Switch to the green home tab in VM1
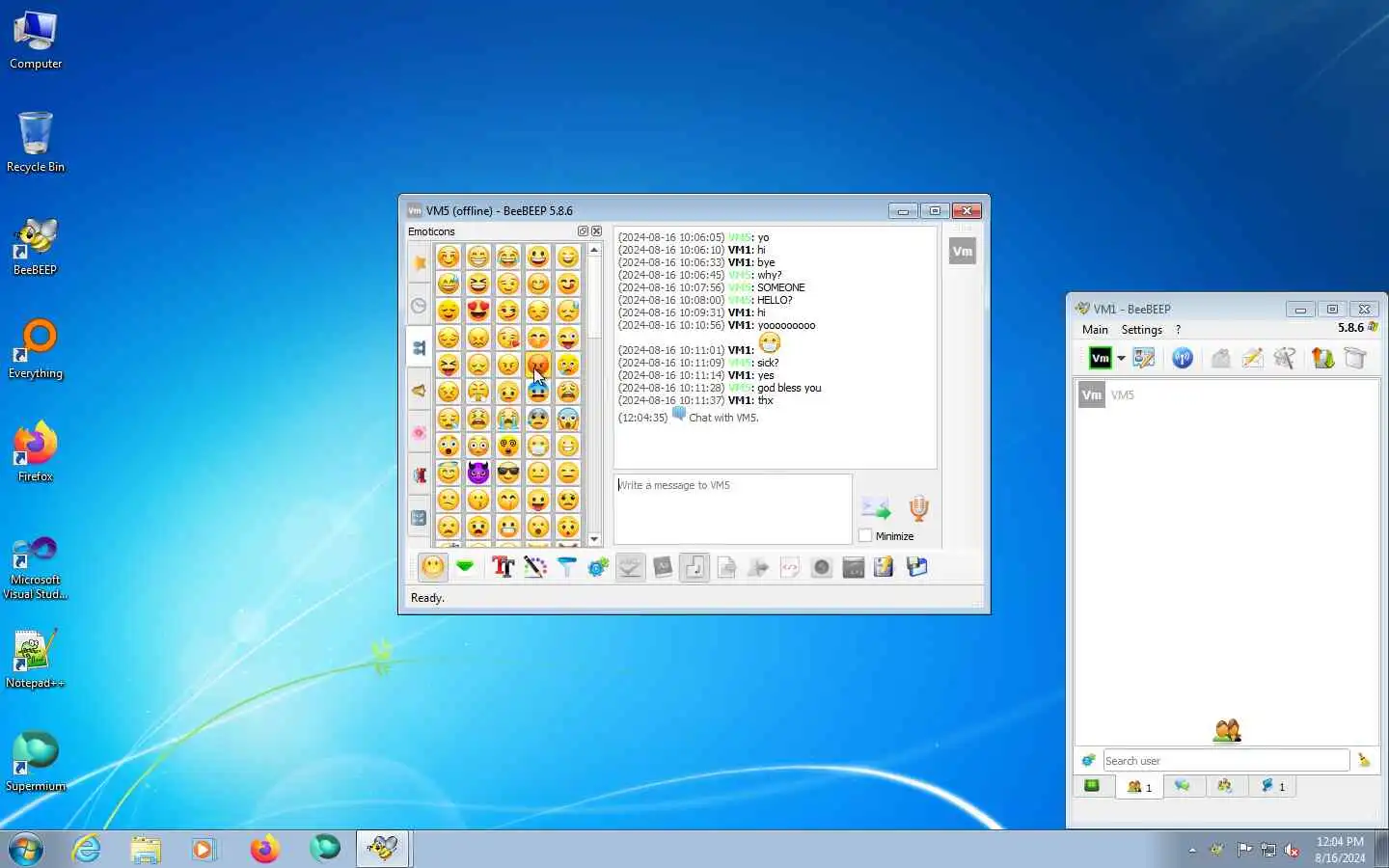Image resolution: width=1389 pixels, height=868 pixels. point(1092,786)
